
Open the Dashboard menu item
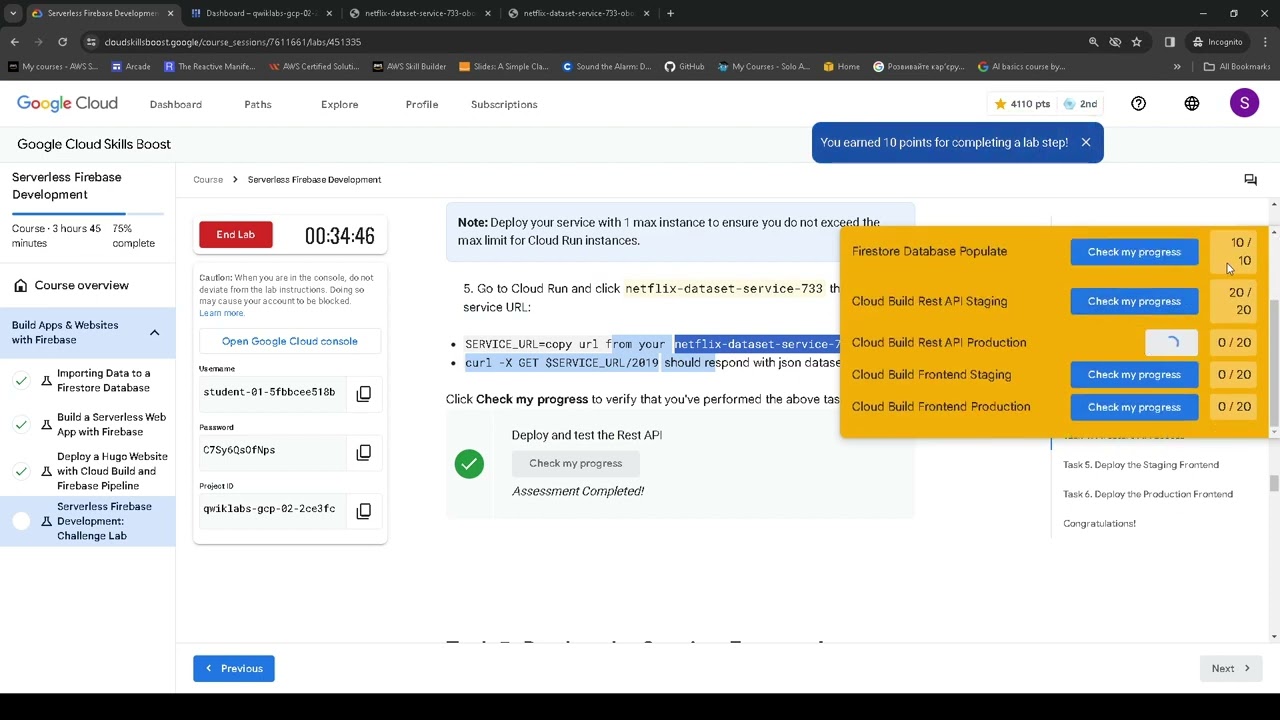pyautogui.click(x=176, y=104)
